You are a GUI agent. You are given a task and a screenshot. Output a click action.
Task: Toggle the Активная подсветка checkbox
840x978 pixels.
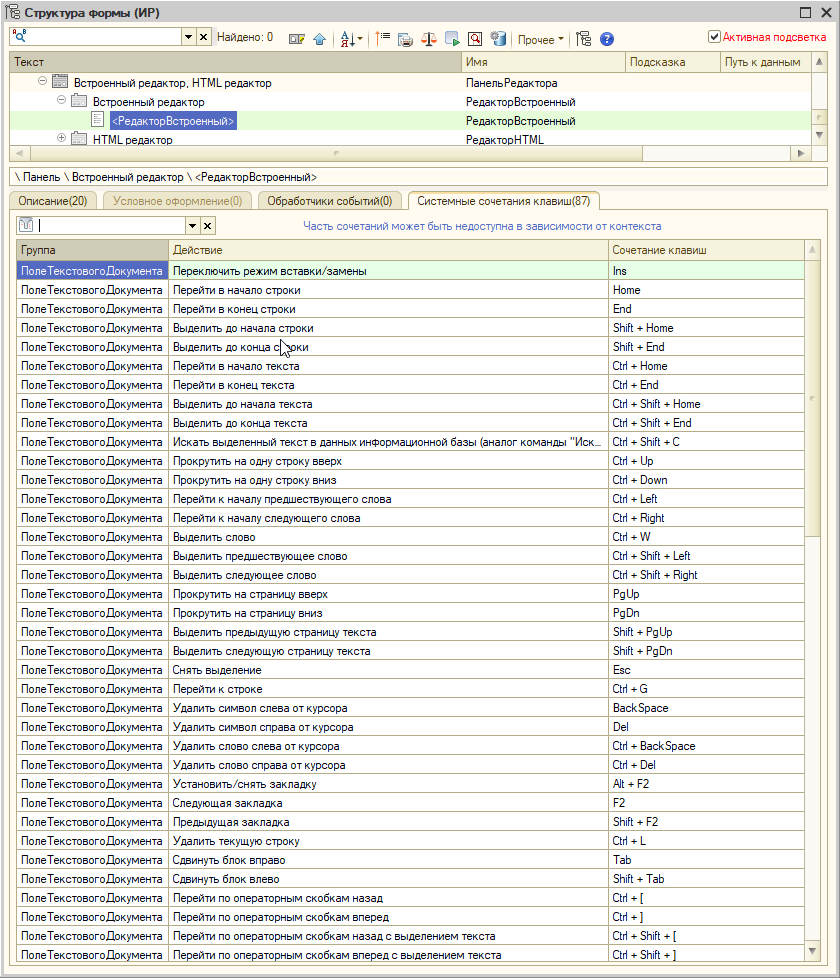tap(715, 37)
